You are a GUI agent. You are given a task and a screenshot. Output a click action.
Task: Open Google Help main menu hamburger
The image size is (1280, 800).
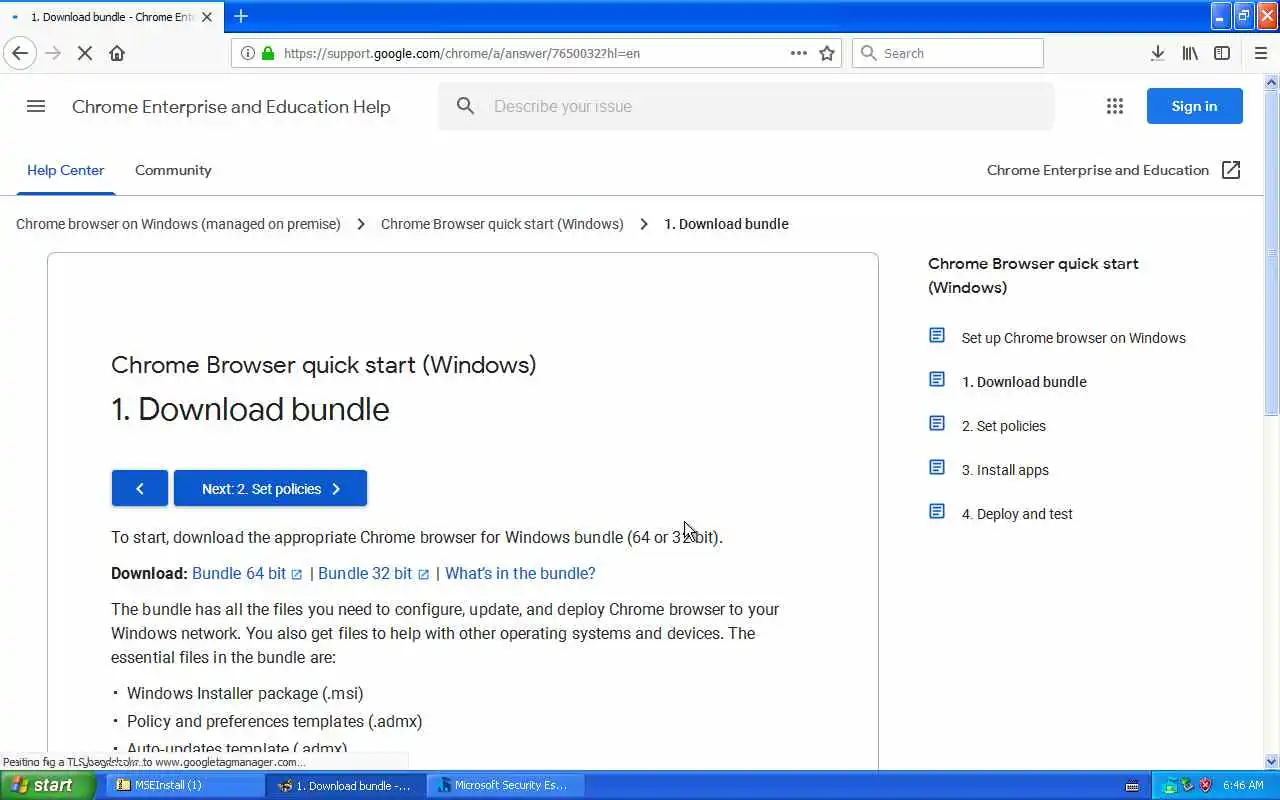point(36,106)
